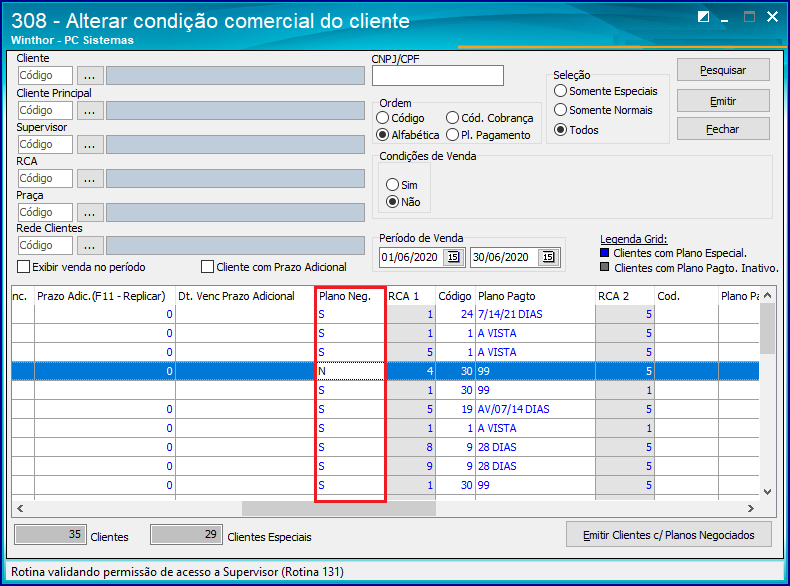790x586 pixels.
Task: Click Cliente Principal Código input field
Action: click(45, 110)
